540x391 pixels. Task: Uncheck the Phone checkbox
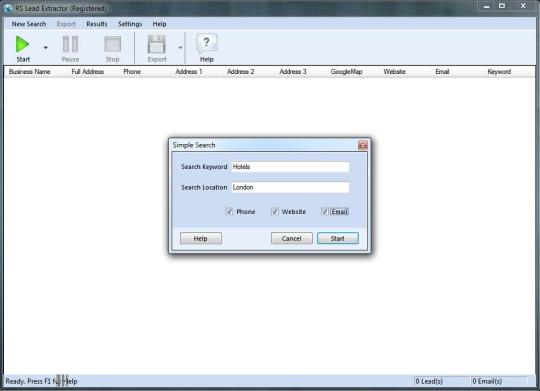pyautogui.click(x=229, y=212)
